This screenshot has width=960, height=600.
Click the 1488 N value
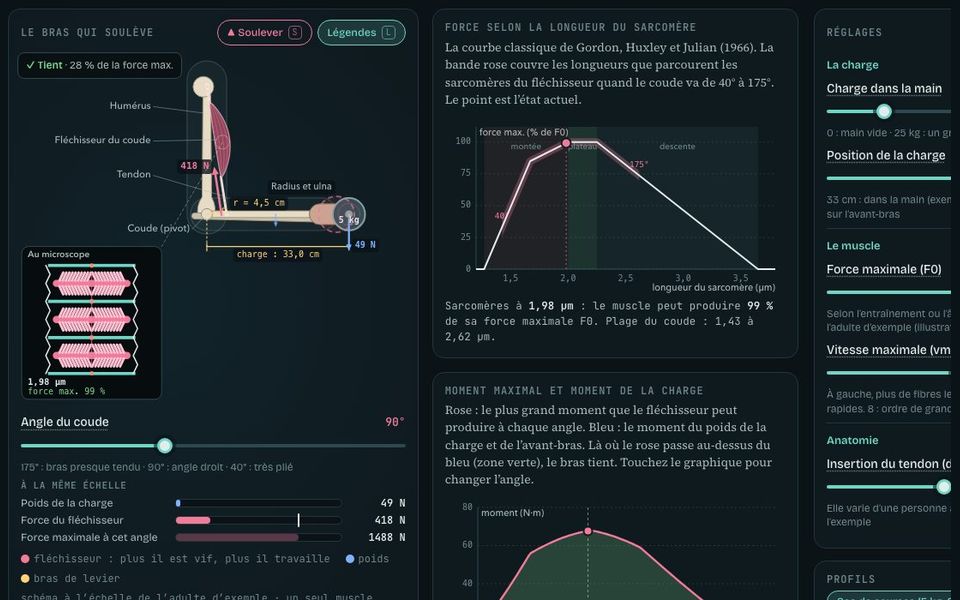pos(387,537)
